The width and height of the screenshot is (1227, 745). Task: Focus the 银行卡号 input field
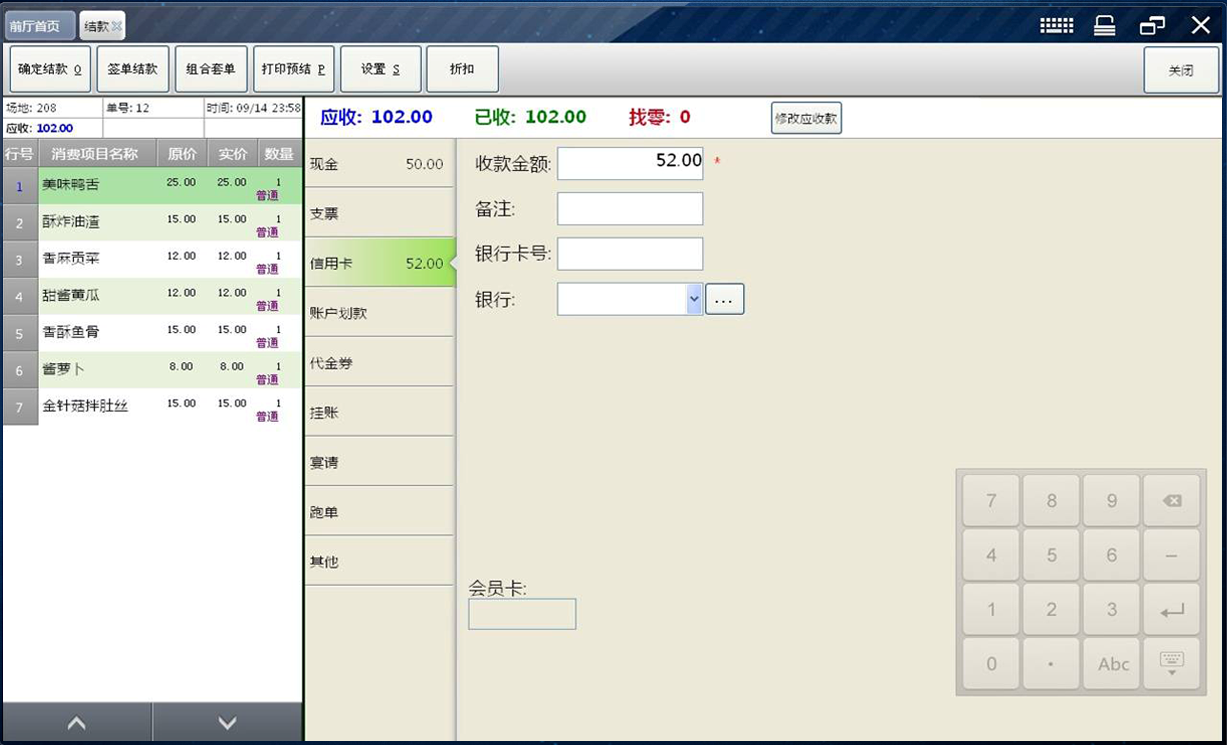tap(630, 254)
